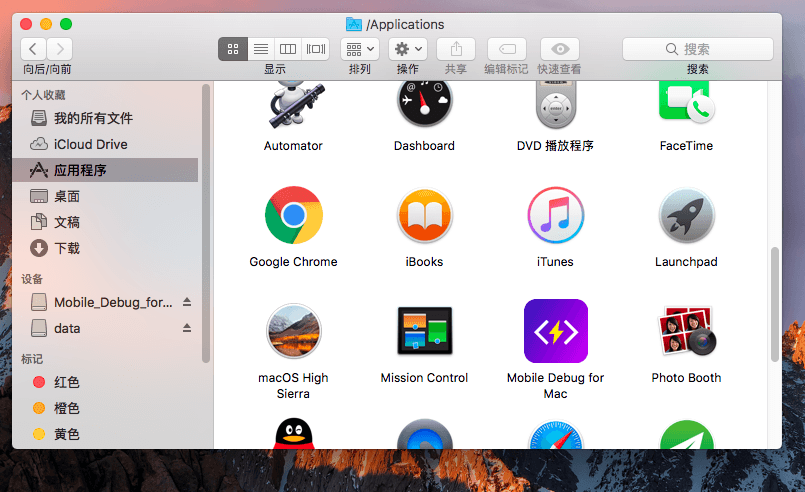Switch to list view
The image size is (805, 492).
click(261, 49)
